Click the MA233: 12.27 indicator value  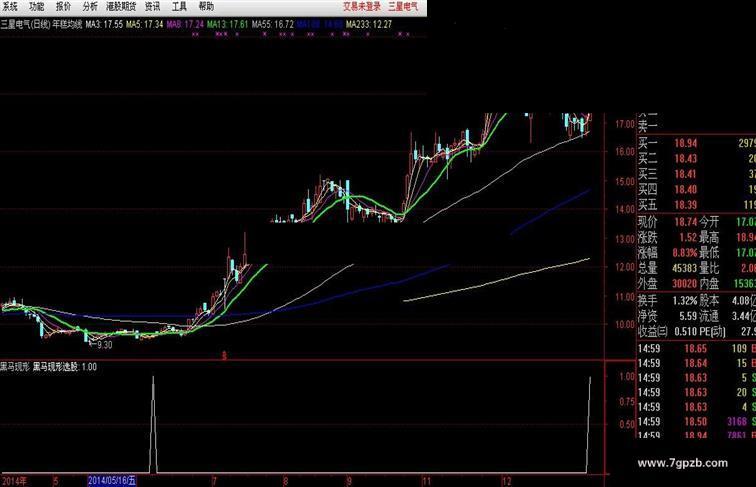(369, 24)
